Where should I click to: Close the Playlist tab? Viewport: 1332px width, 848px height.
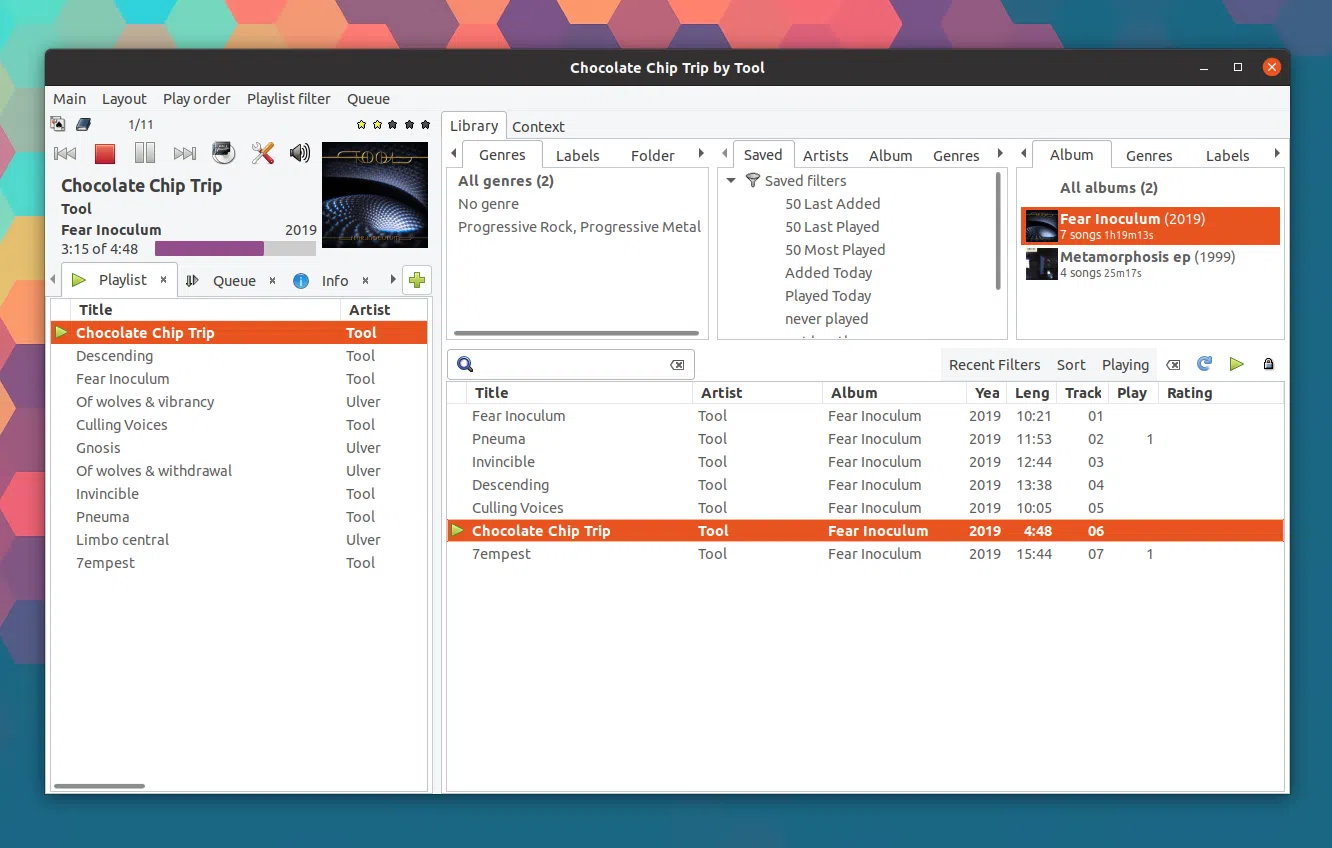[x=164, y=280]
